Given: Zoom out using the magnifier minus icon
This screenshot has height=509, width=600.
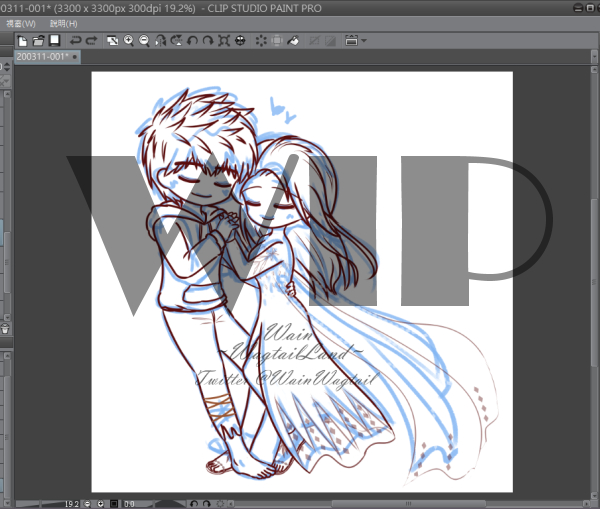Looking at the screenshot, I should point(144,41).
